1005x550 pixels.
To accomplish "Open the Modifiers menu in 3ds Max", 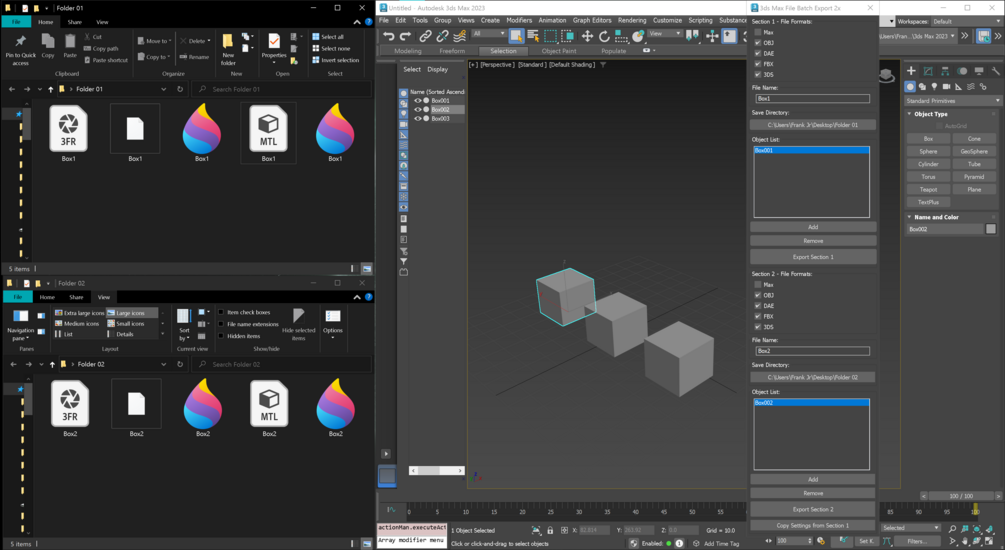I will (x=519, y=21).
